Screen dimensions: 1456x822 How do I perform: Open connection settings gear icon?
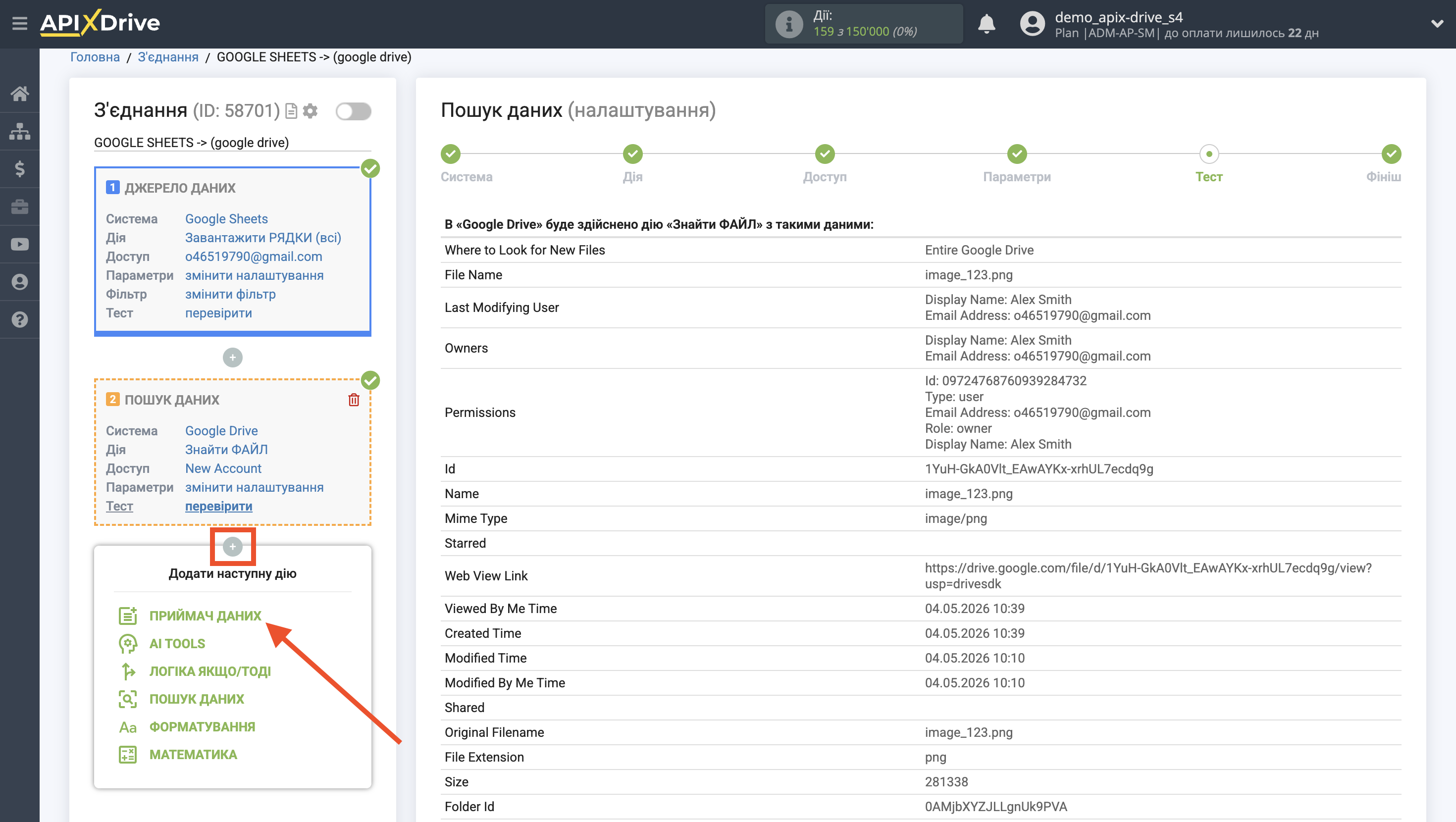311,111
